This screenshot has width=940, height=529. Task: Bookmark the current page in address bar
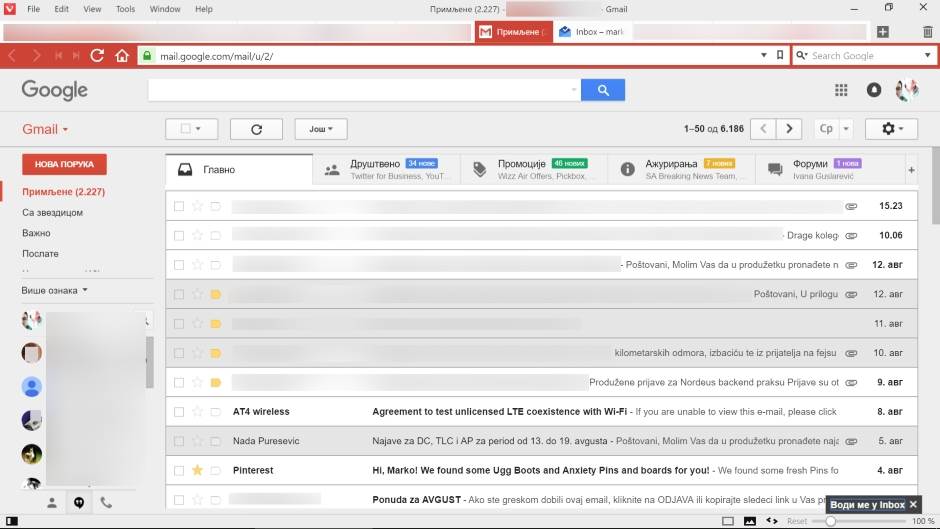click(780, 56)
